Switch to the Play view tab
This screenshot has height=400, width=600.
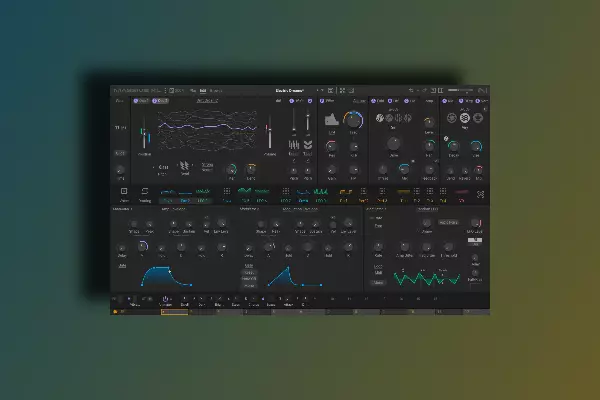tap(193, 91)
